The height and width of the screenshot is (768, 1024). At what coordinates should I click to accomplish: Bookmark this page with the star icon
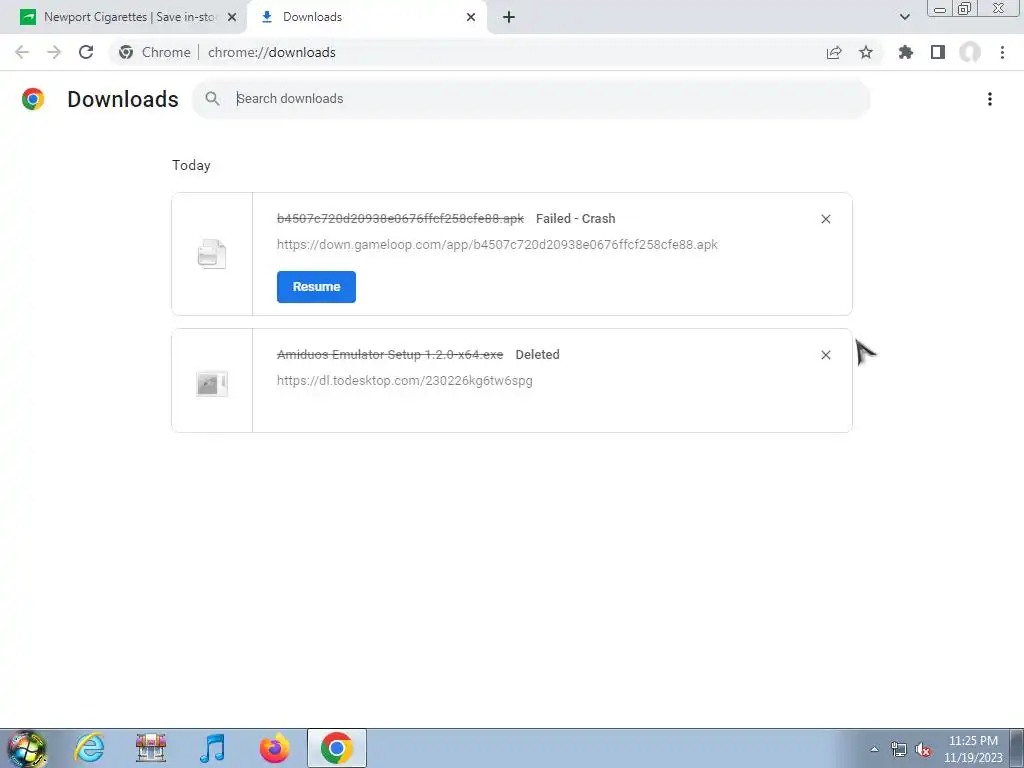(x=866, y=52)
